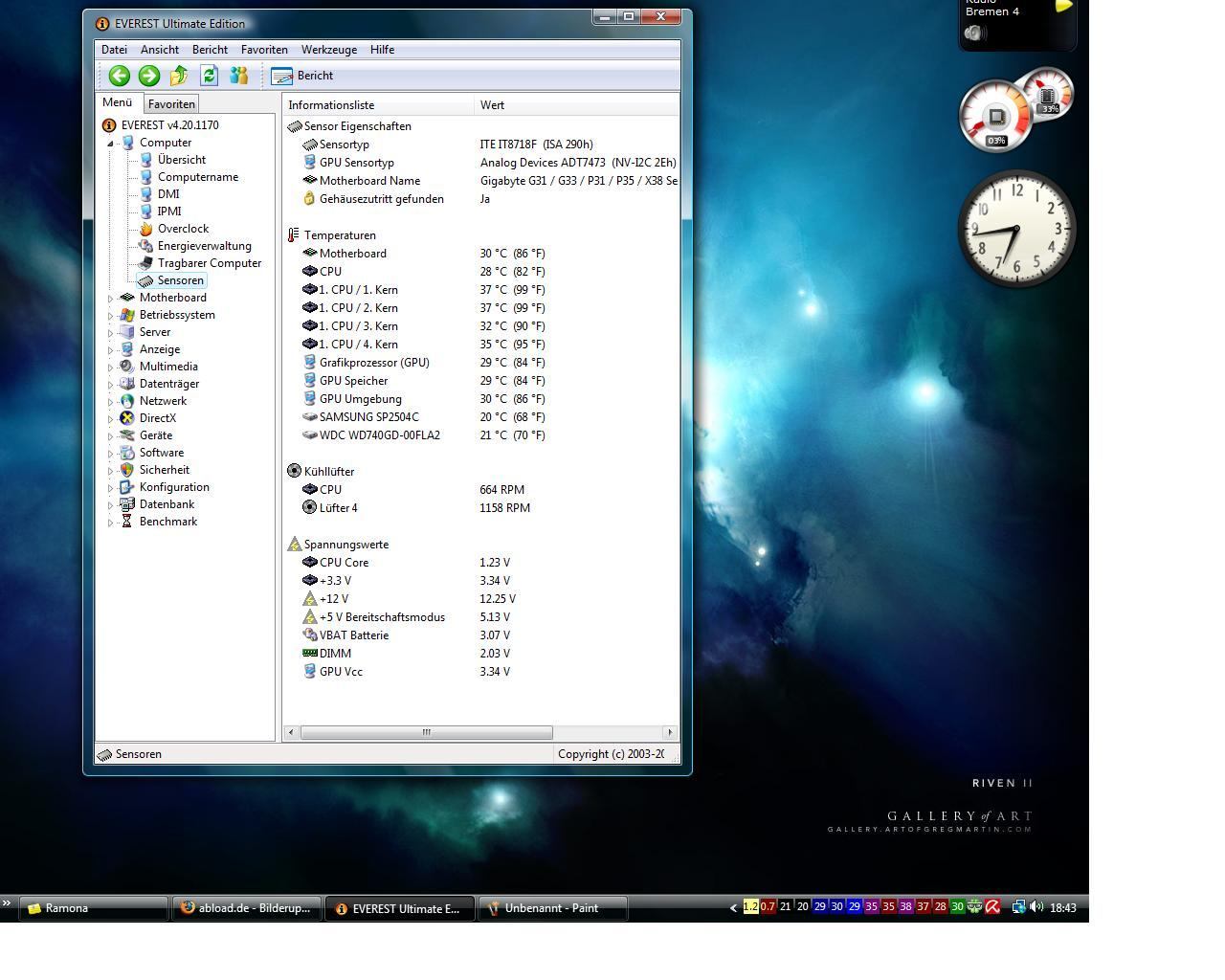Expand the Netzwerk tree node

pos(110,402)
